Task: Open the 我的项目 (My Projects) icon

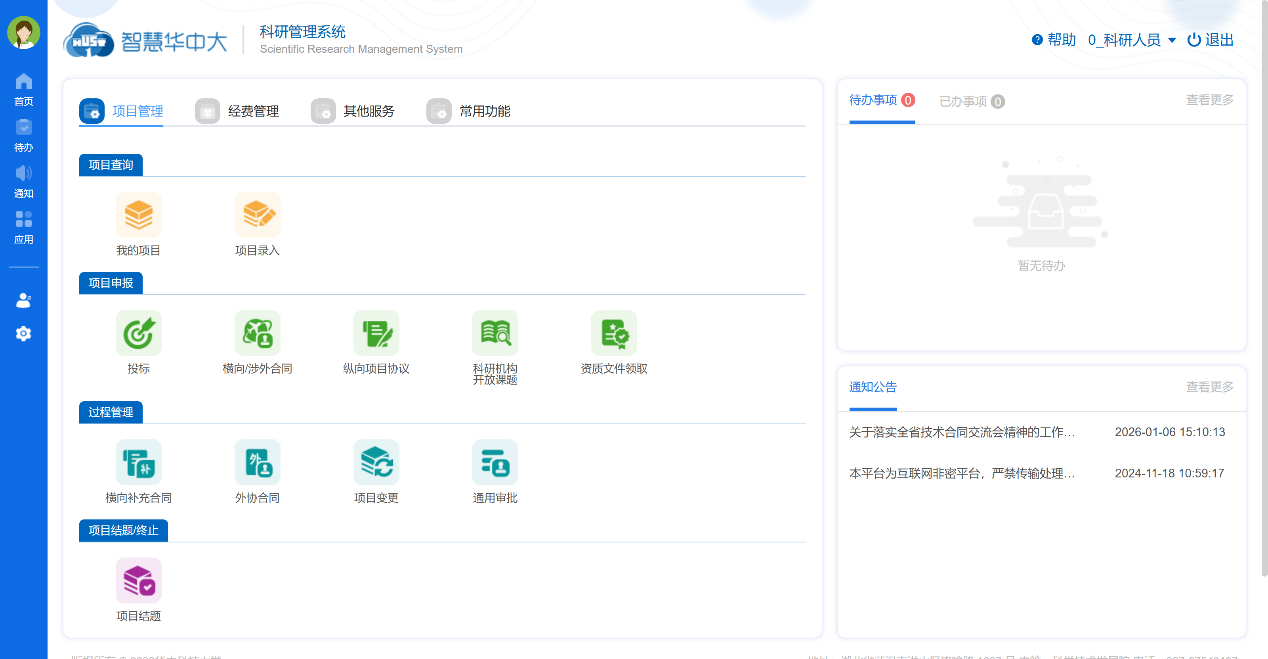Action: (x=138, y=222)
